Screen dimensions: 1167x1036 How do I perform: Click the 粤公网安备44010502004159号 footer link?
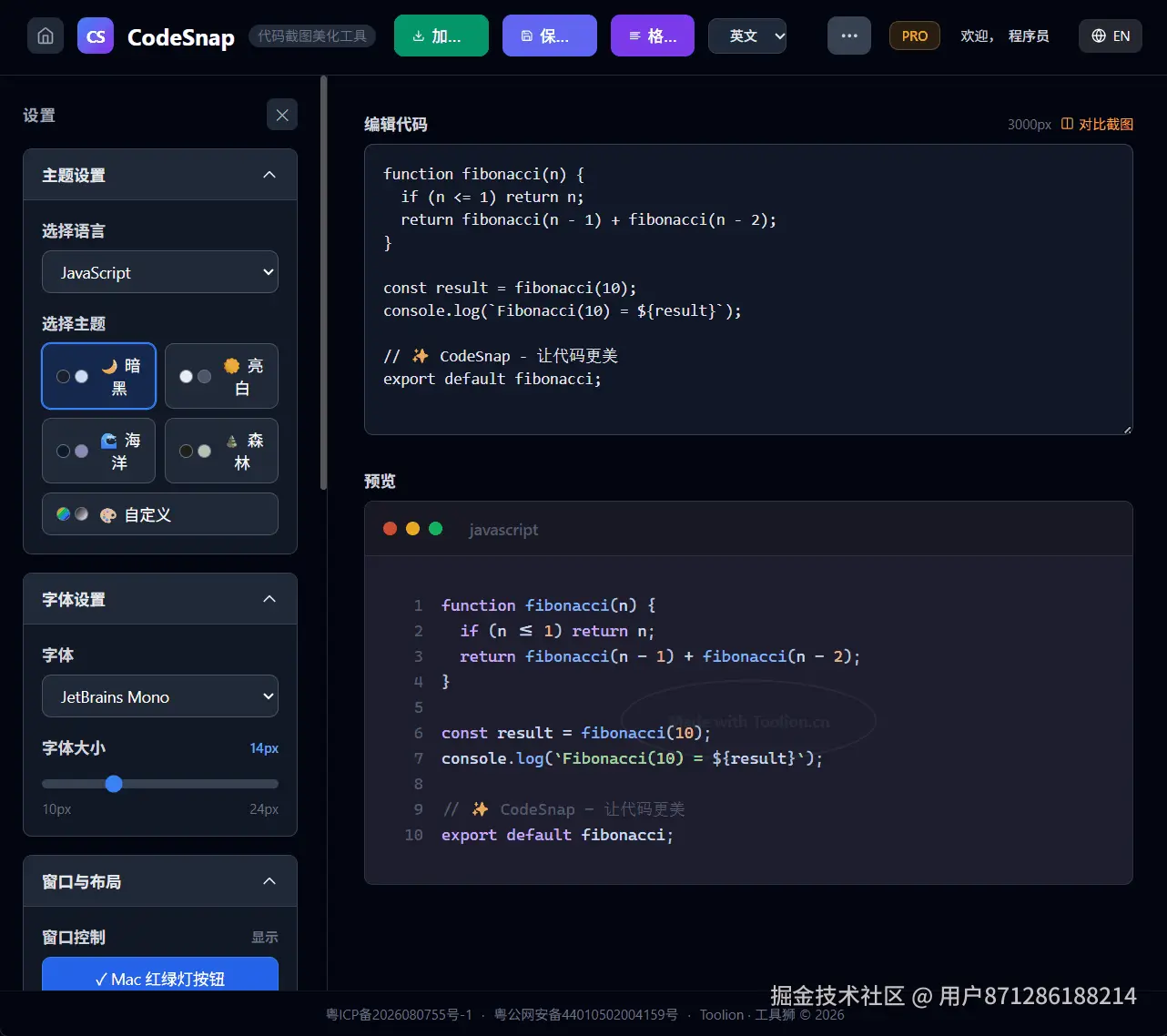click(585, 1014)
